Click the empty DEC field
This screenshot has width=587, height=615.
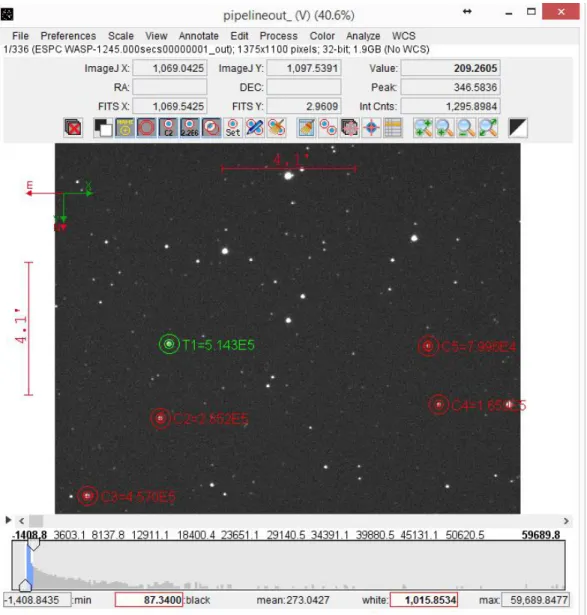[x=304, y=87]
